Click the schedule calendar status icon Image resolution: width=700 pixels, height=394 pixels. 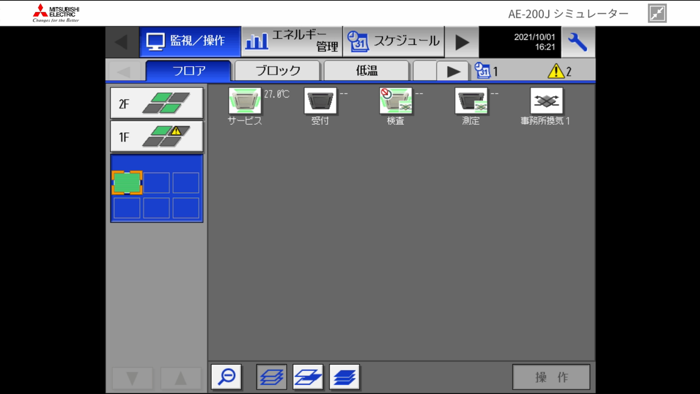(482, 71)
